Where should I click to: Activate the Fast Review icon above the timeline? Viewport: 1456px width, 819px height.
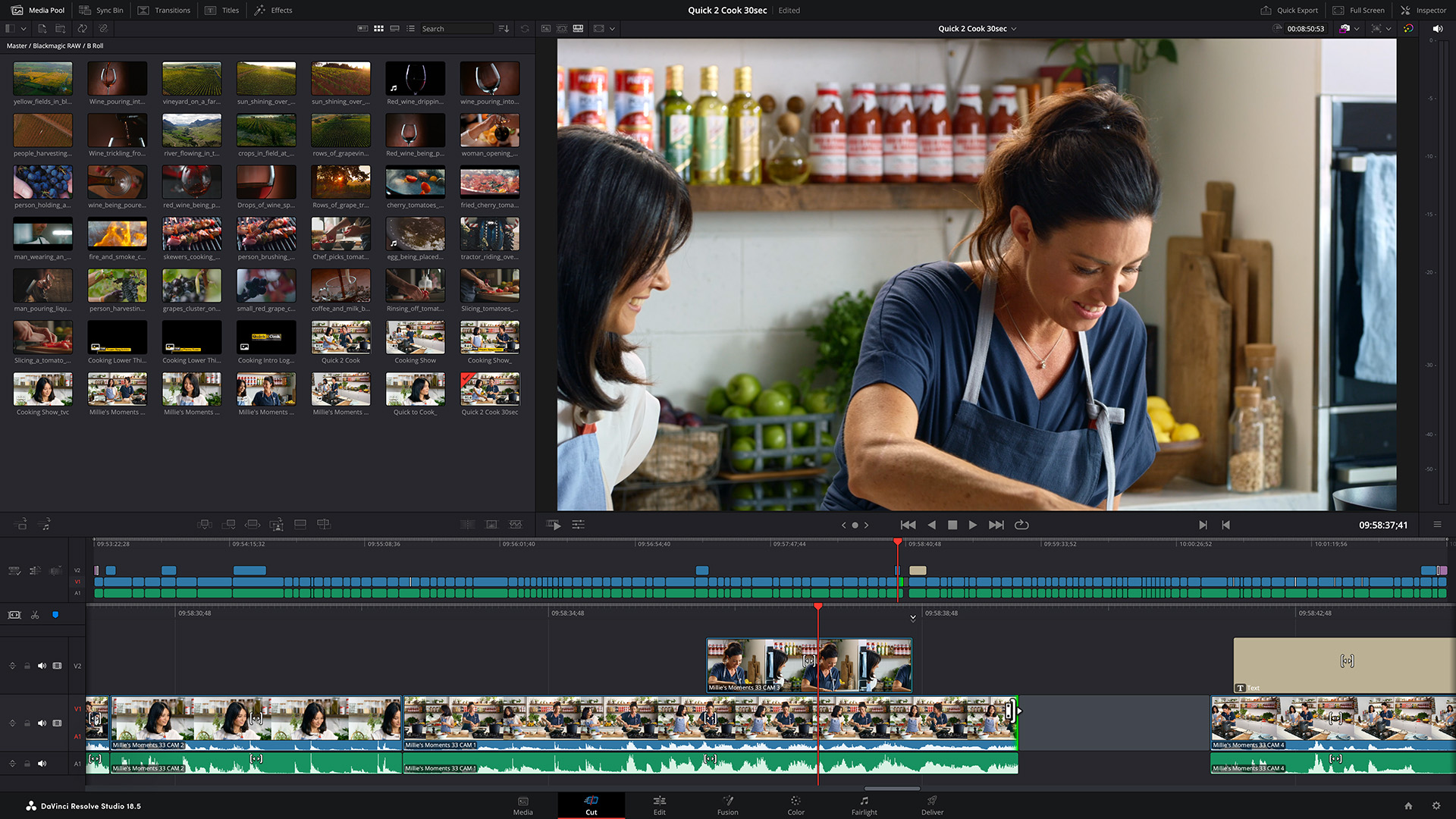tap(553, 524)
